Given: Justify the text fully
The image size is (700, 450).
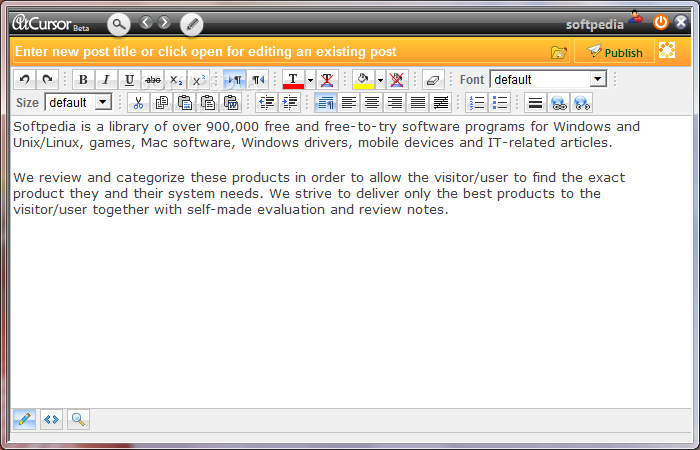Looking at the screenshot, I should pos(418,103).
